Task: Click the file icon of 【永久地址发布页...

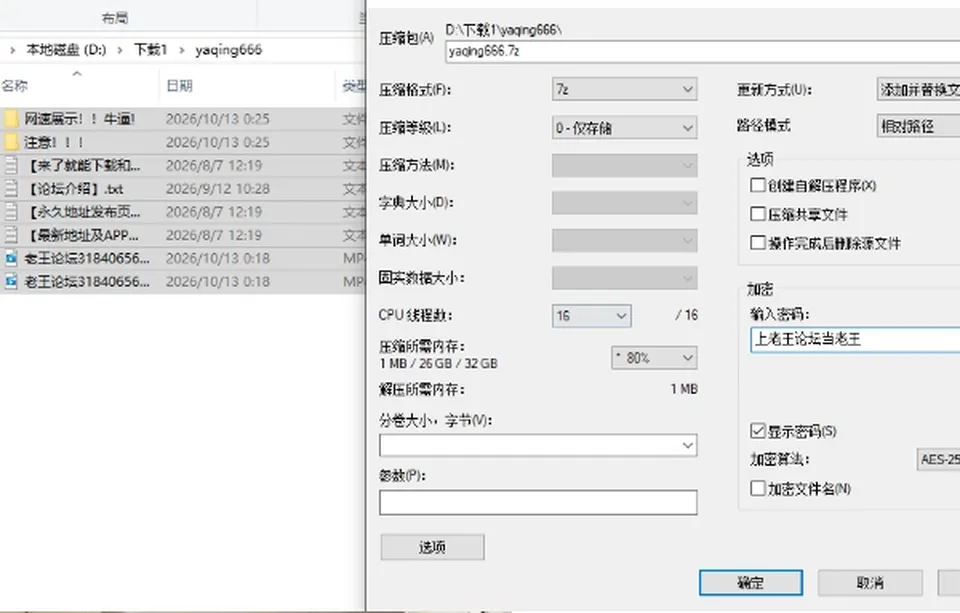Action: click(11, 212)
